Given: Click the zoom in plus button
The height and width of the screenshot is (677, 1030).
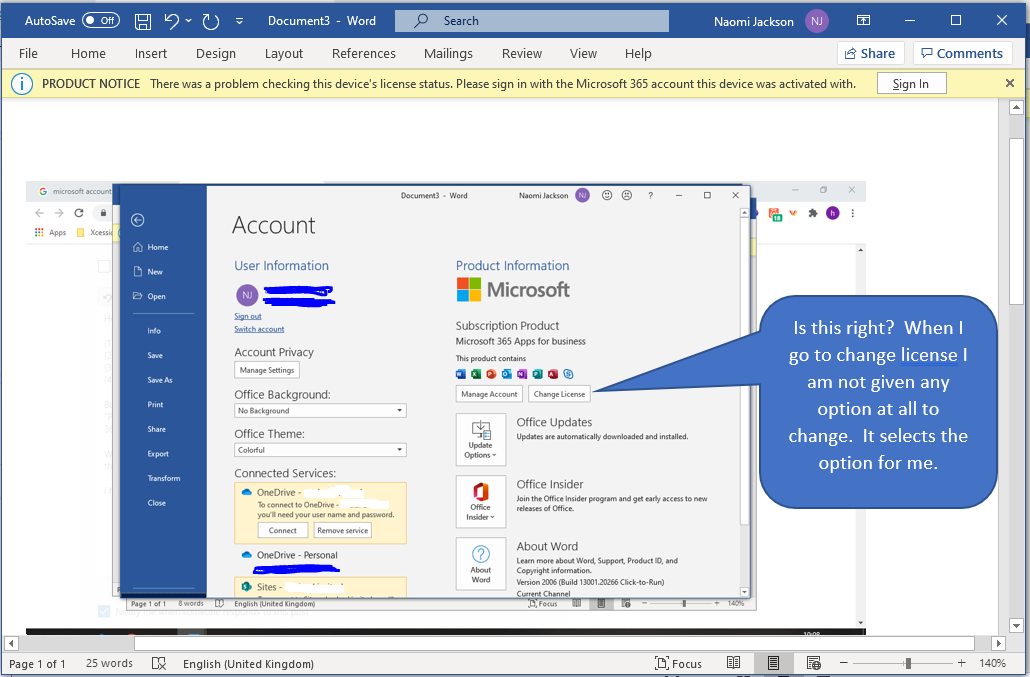Looking at the screenshot, I should click(x=962, y=663).
